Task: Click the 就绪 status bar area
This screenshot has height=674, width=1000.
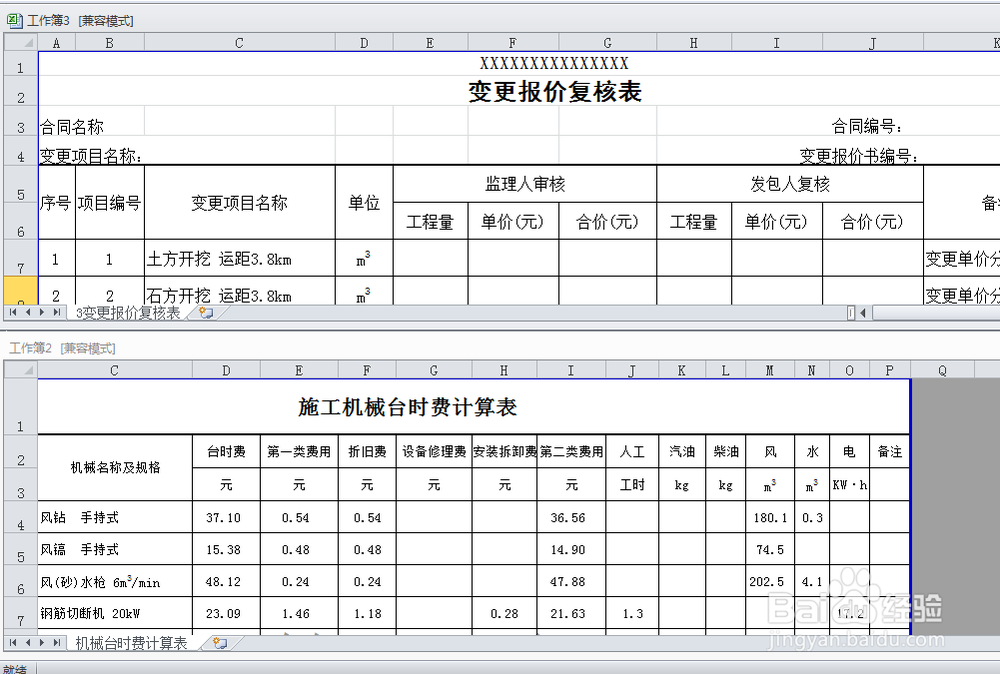Action: (x=15, y=666)
